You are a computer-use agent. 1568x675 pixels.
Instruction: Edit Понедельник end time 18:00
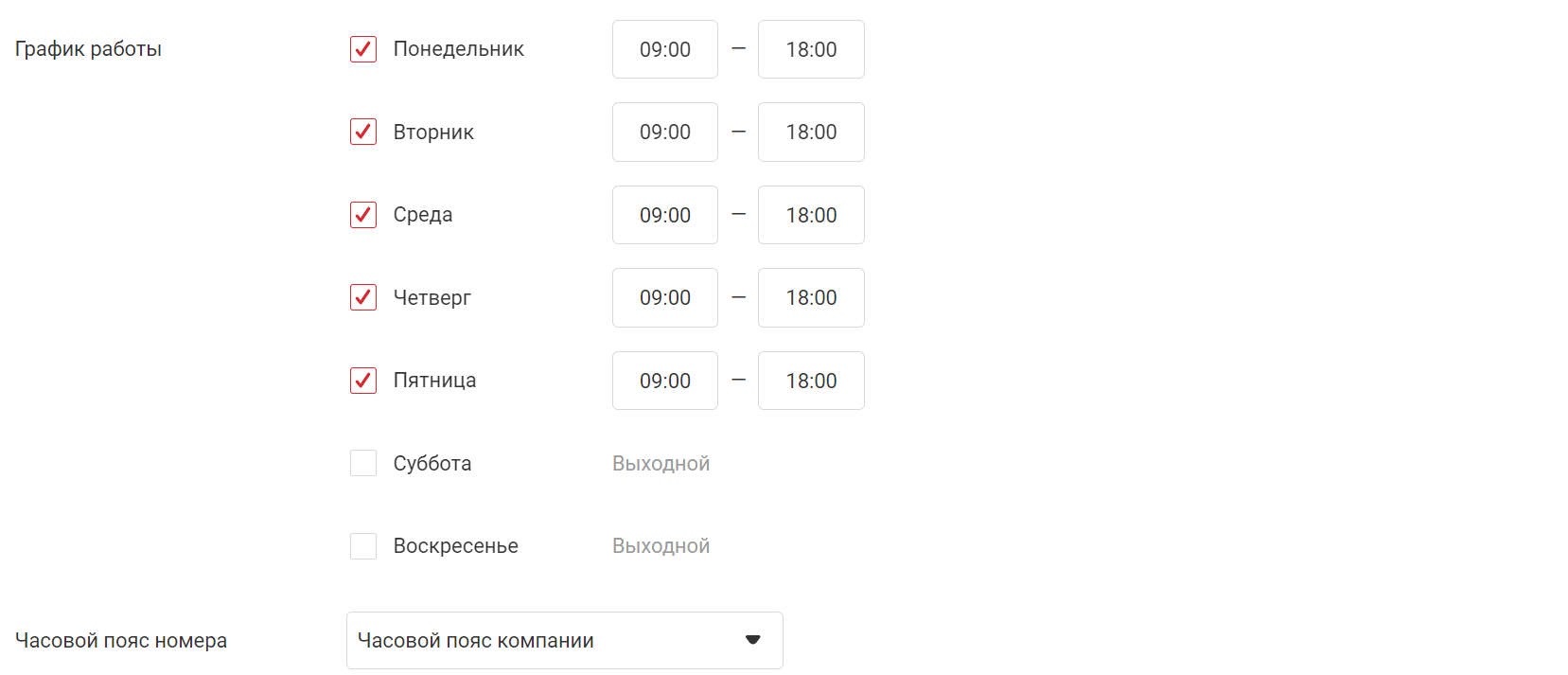point(811,49)
